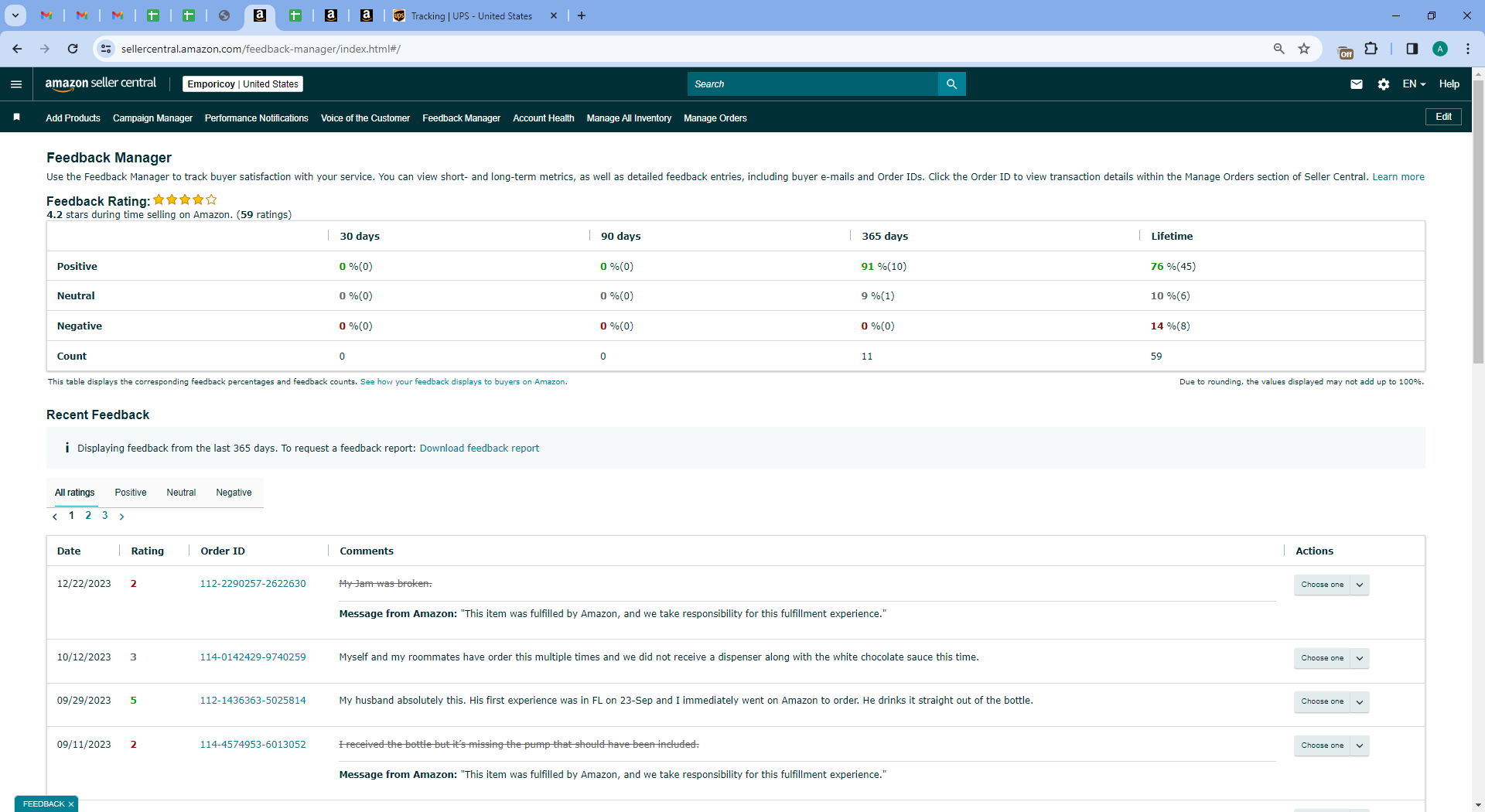Bookmark this page with the star icon

pos(1304,49)
